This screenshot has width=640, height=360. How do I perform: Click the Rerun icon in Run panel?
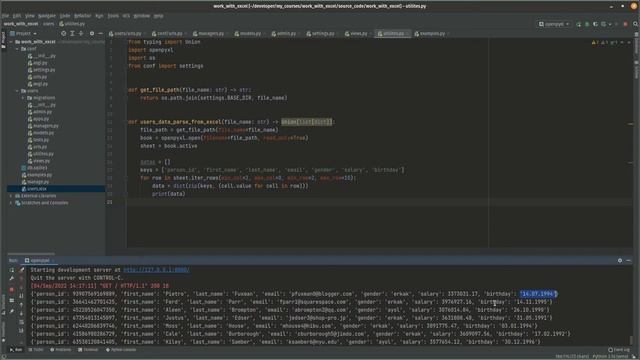[x=11, y=270]
